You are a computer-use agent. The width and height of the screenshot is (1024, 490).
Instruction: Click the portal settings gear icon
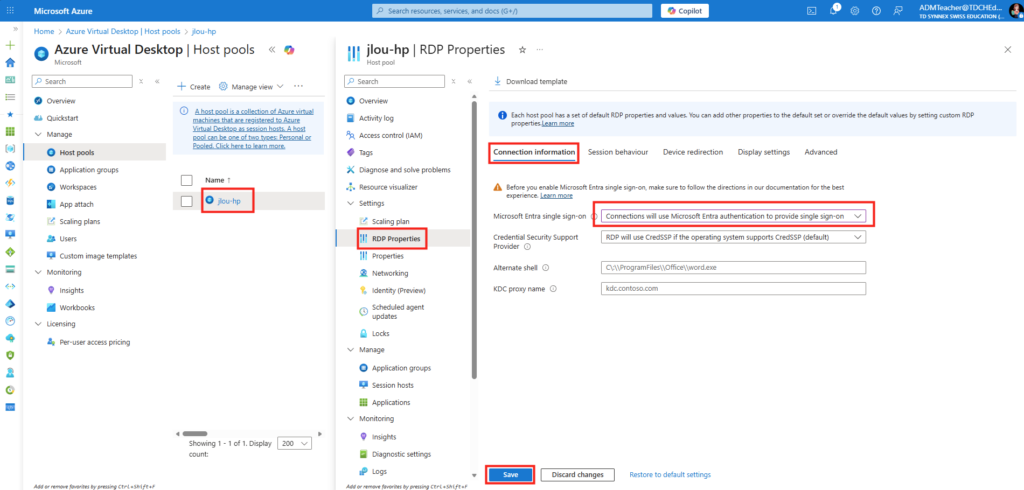(x=855, y=11)
